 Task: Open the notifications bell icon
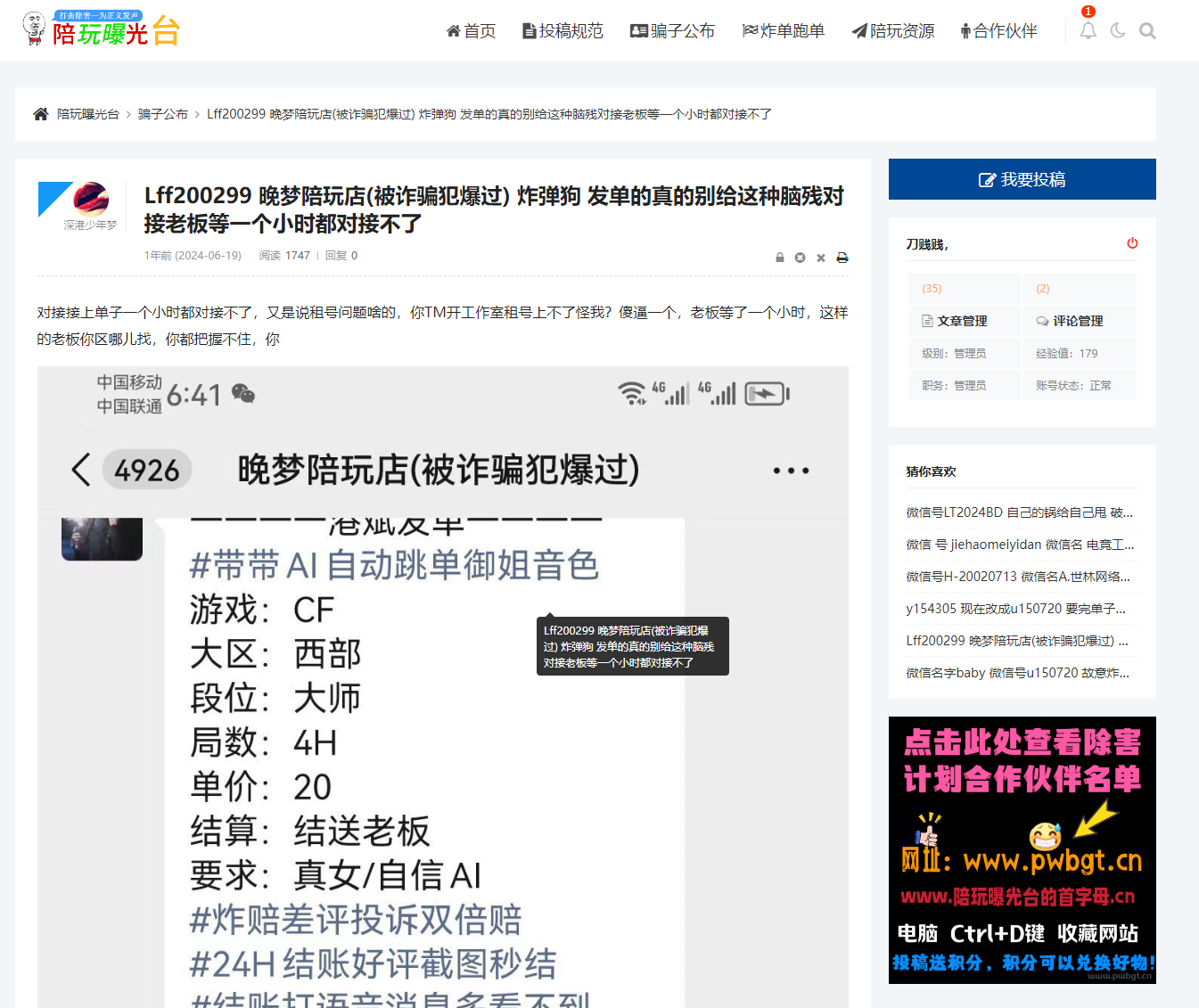click(1087, 30)
